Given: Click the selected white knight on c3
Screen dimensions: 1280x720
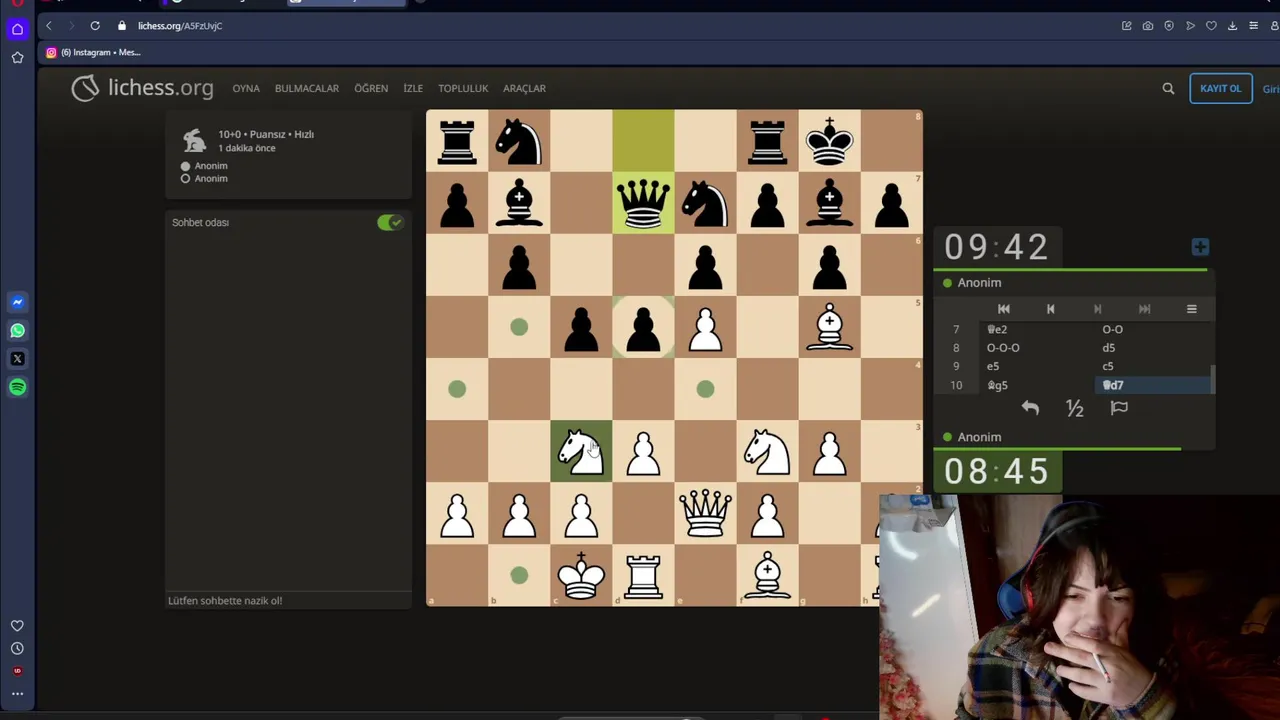Looking at the screenshot, I should click(x=581, y=451).
